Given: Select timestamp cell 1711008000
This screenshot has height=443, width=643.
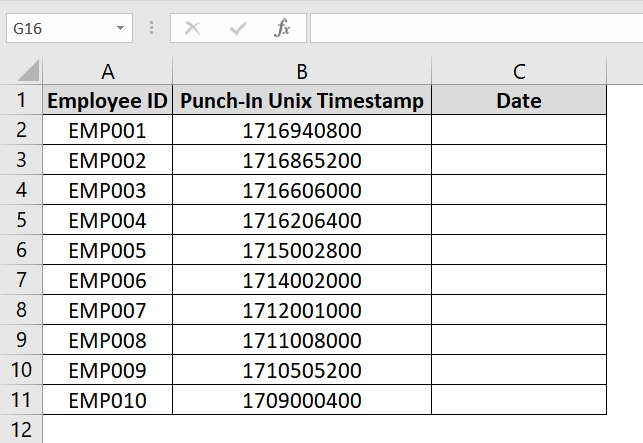Looking at the screenshot, I should [x=302, y=339].
